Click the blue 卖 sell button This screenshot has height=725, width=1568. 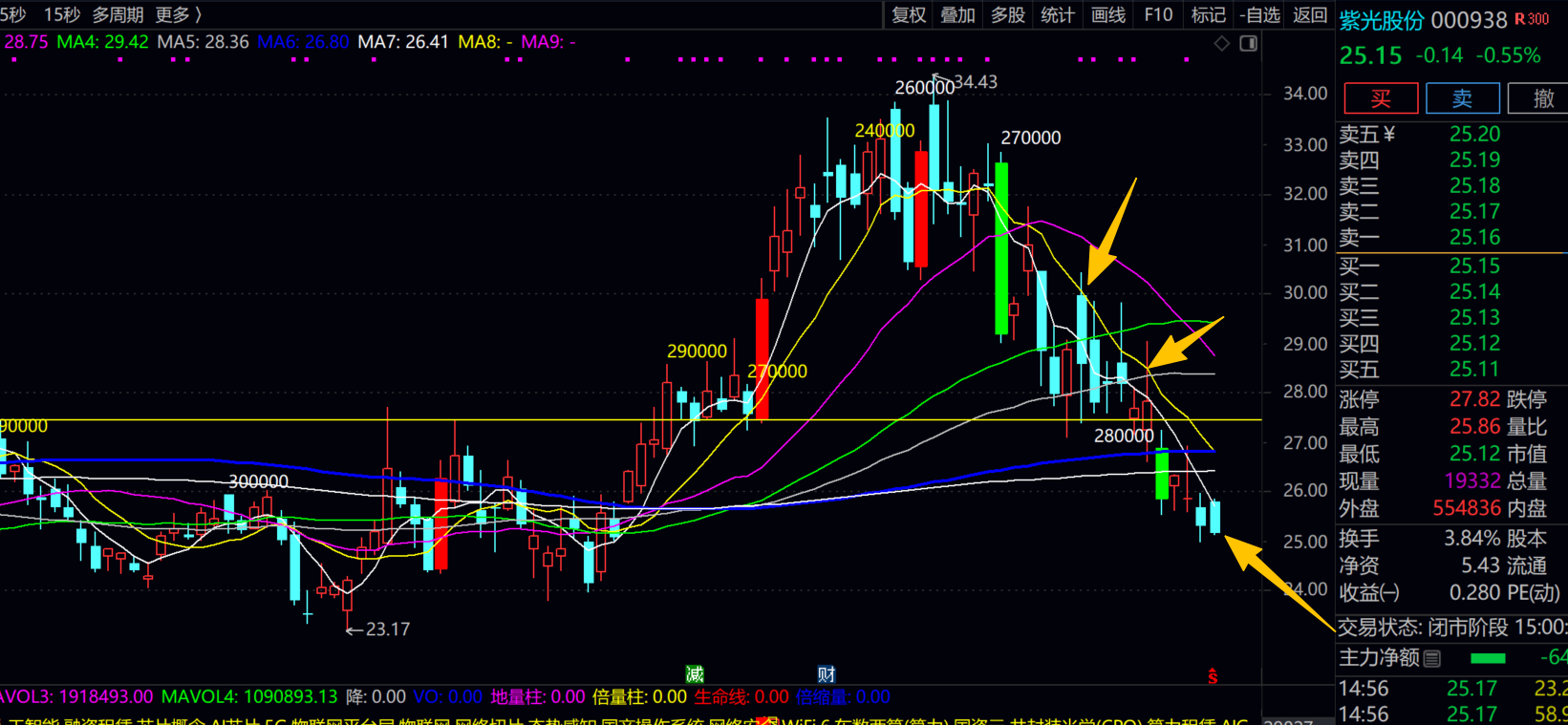1462,98
